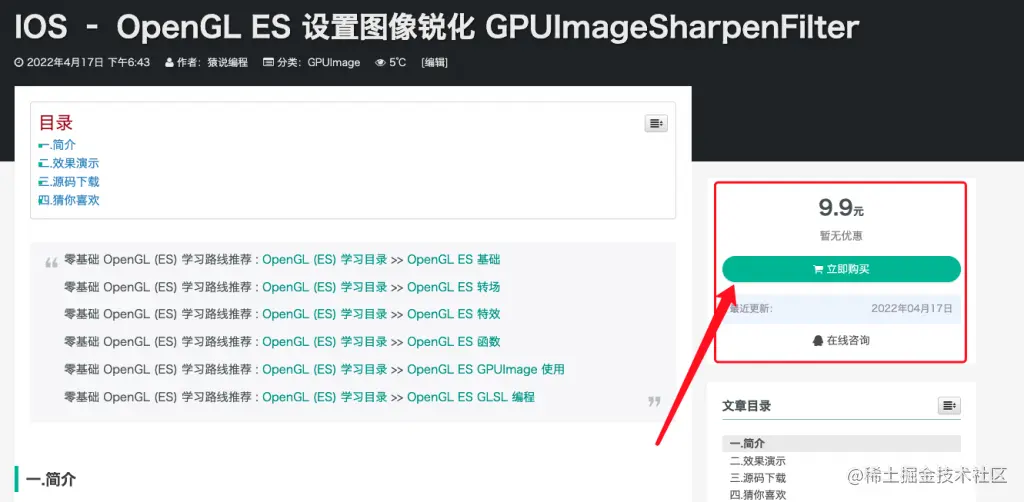Click the 一.简介 section heading
Image resolution: width=1024 pixels, height=502 pixels.
51,480
